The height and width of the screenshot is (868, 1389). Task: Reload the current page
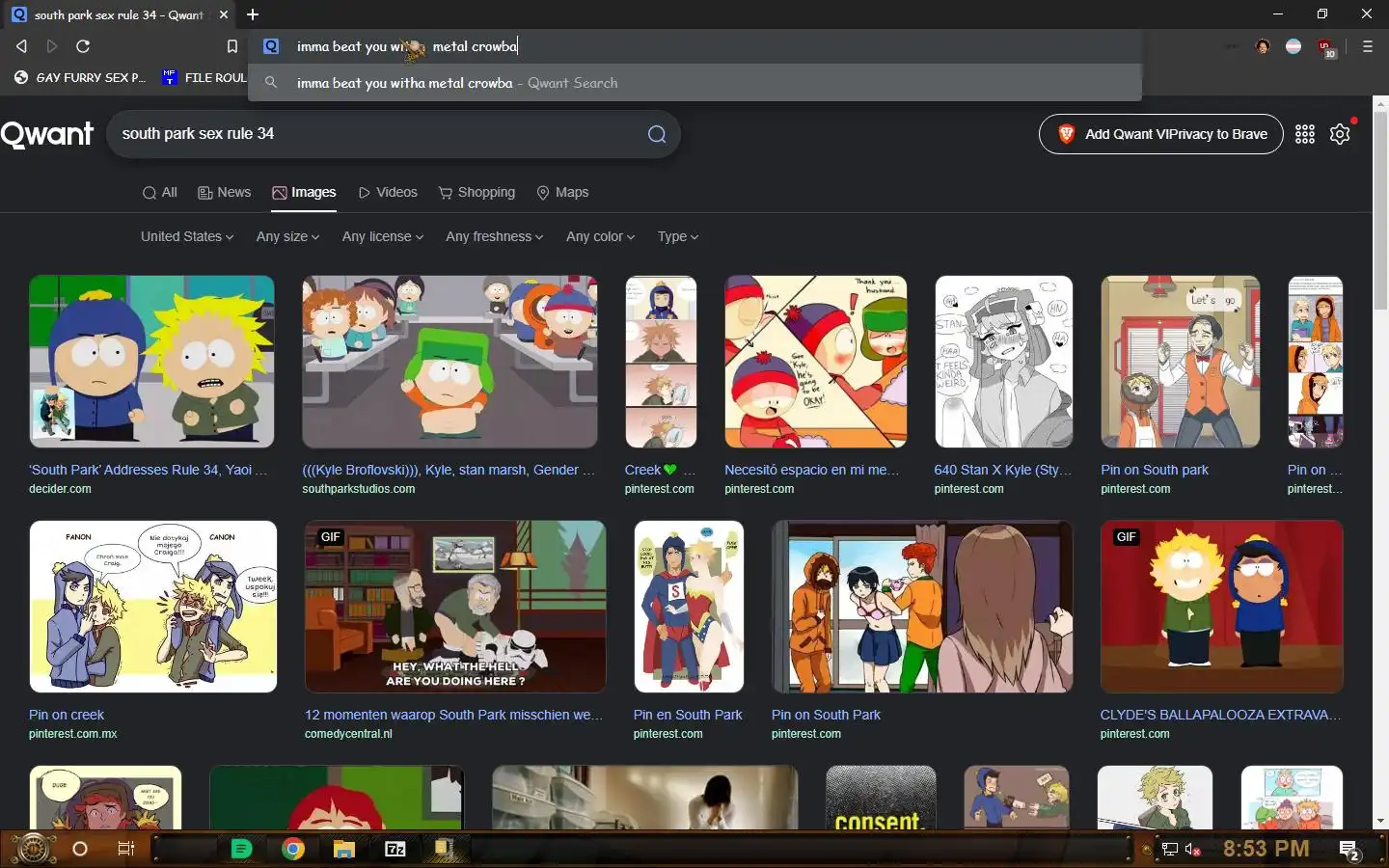pyautogui.click(x=83, y=46)
